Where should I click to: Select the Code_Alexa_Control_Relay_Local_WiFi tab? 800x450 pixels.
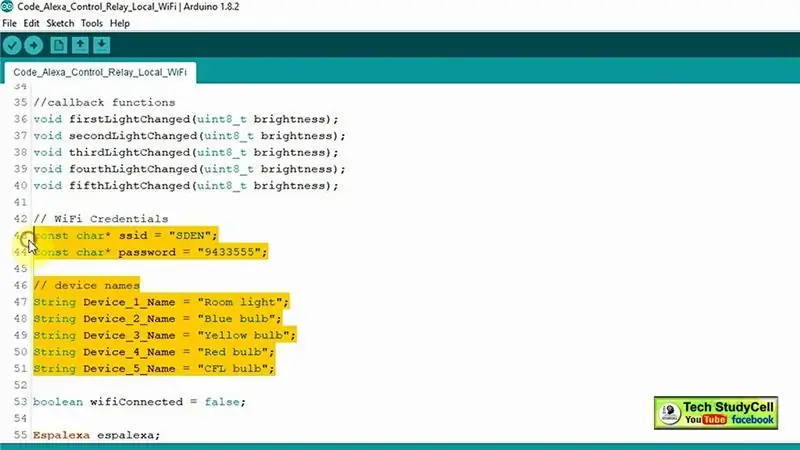tap(100, 72)
